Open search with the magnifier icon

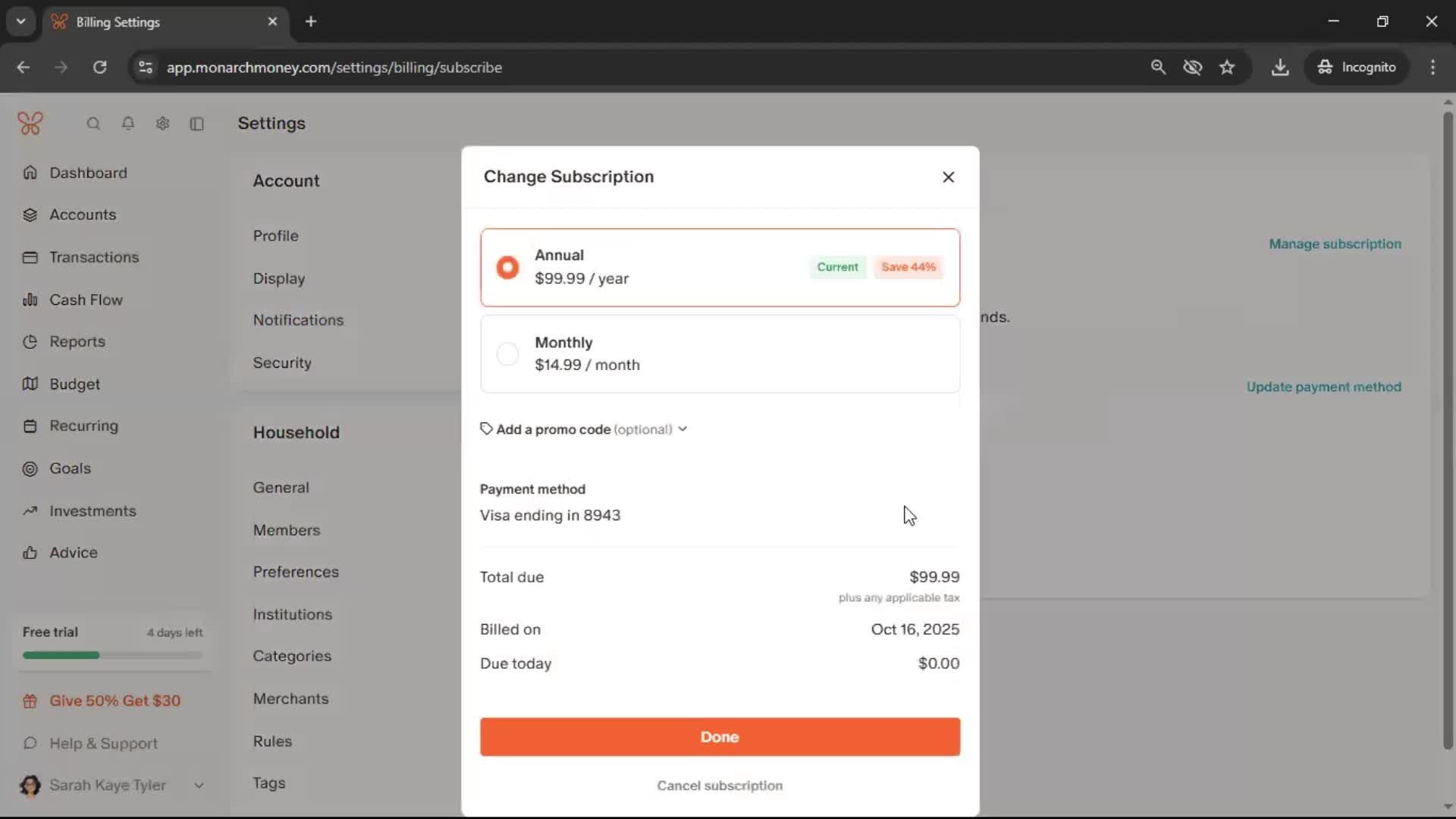tap(93, 123)
